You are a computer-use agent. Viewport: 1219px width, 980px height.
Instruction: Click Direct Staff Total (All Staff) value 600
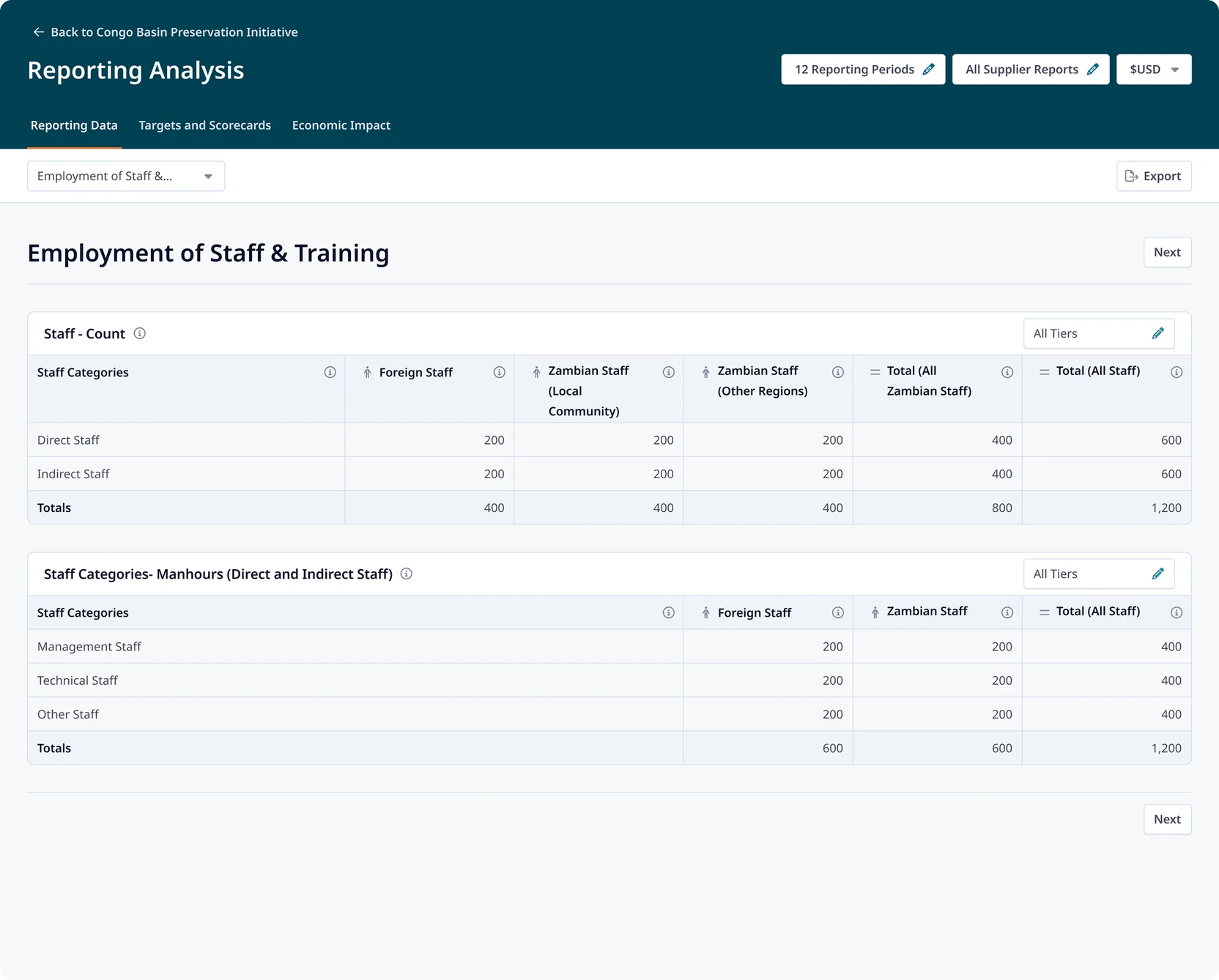point(1171,440)
